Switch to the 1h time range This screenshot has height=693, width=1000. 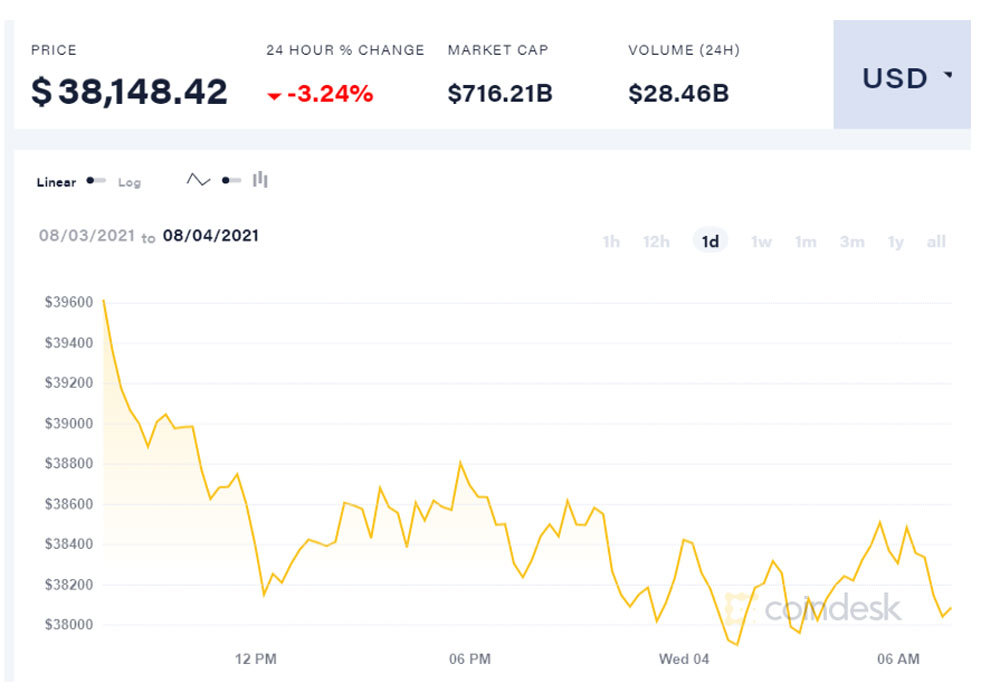click(611, 242)
